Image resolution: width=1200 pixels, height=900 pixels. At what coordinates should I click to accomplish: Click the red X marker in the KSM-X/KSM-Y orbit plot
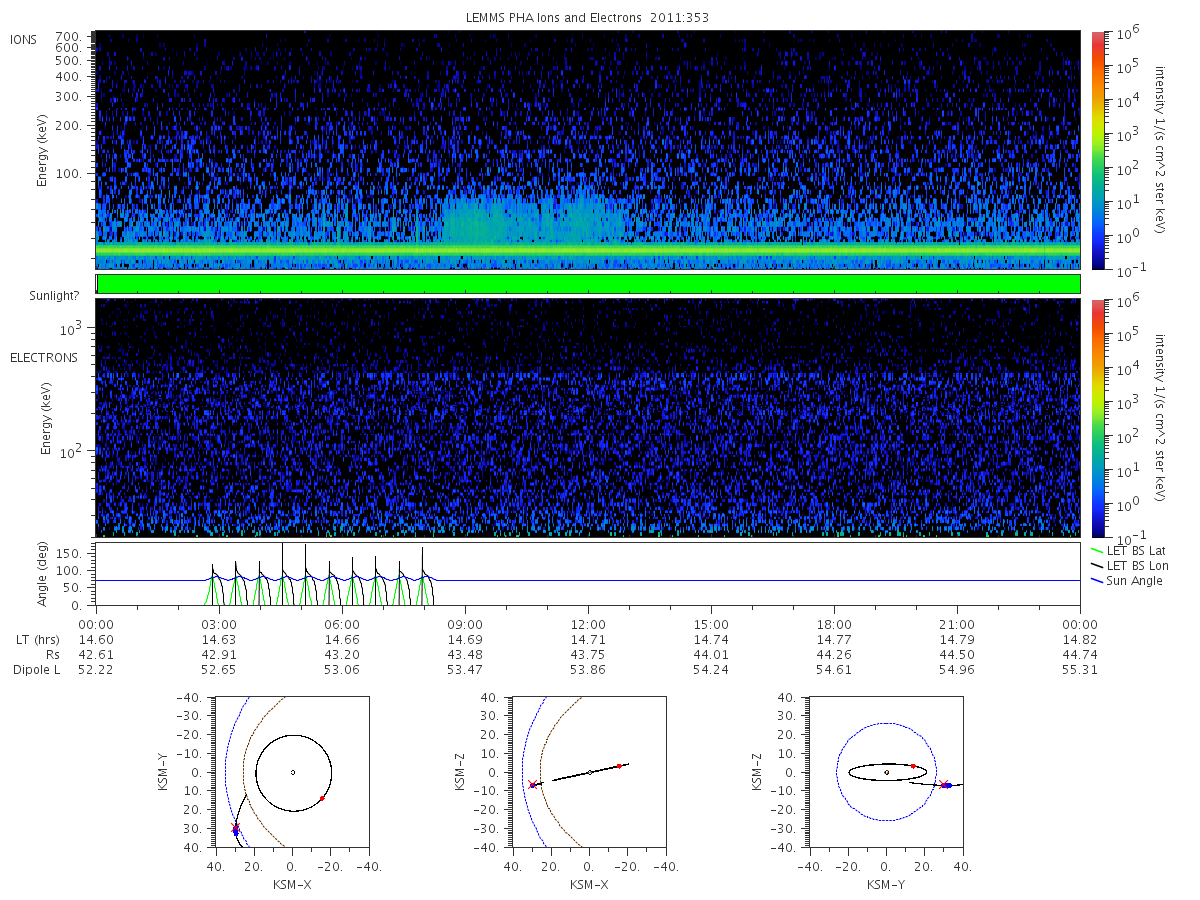(x=236, y=827)
